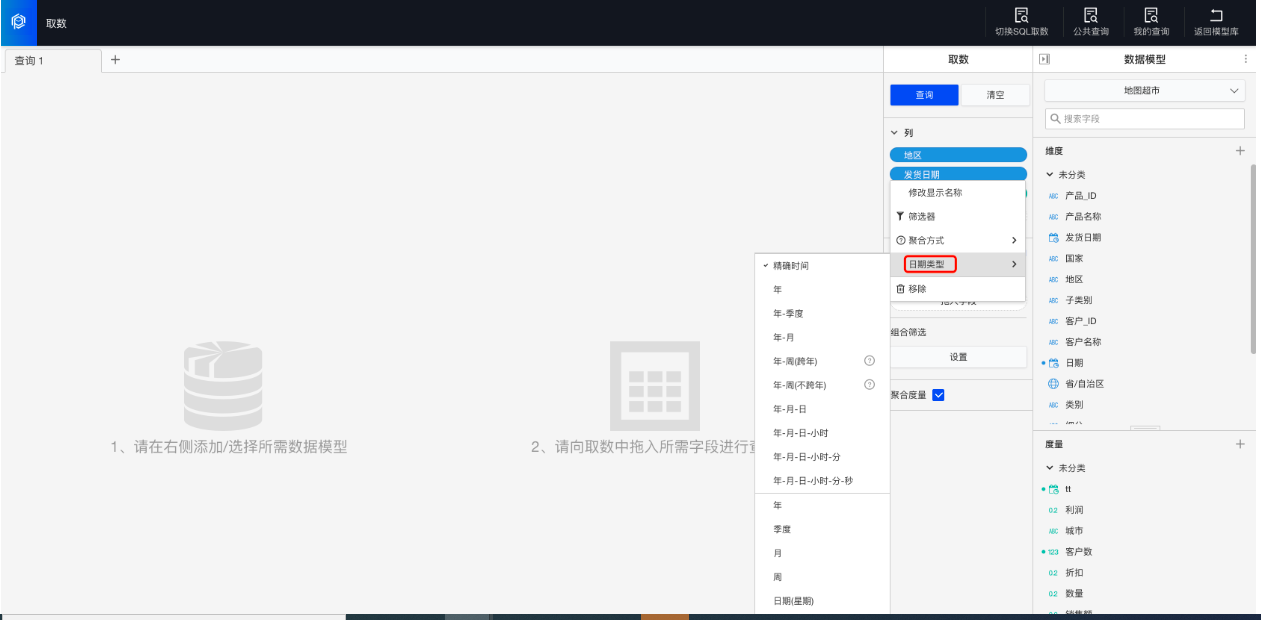Image resolution: width=1261 pixels, height=620 pixels.
Task: Click the app logo icon
Action: tap(18, 21)
